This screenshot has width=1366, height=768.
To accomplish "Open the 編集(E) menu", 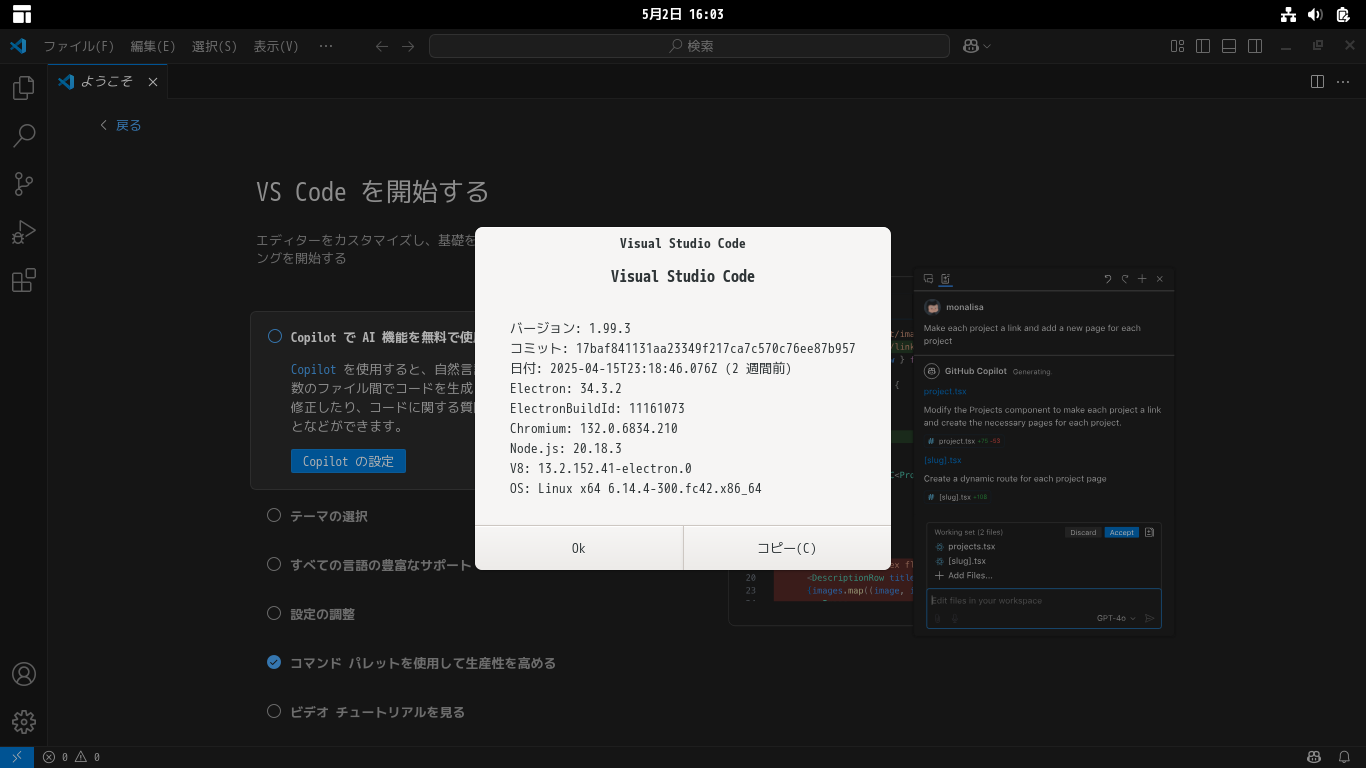I will coord(153,46).
